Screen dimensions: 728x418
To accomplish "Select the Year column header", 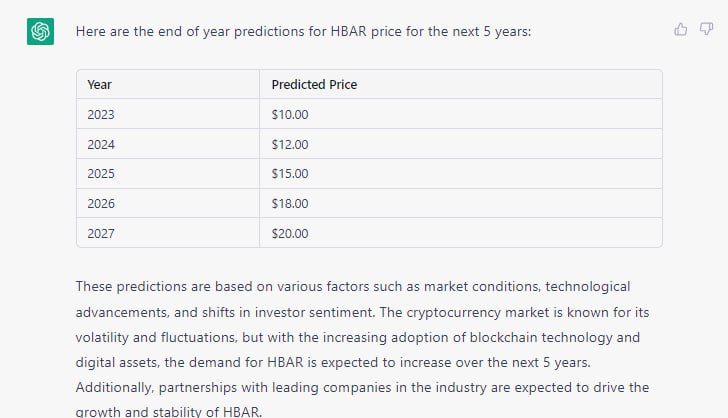I will tap(168, 85).
